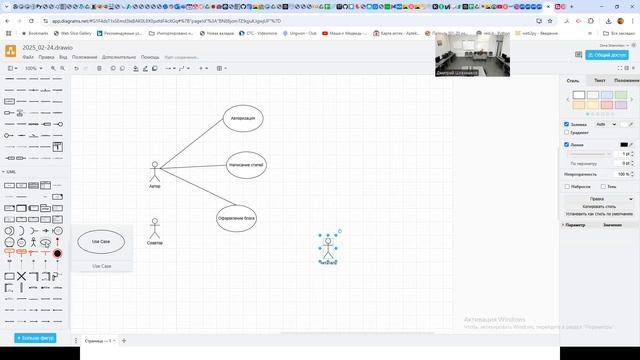Click Копировать стиль button

coord(599,207)
